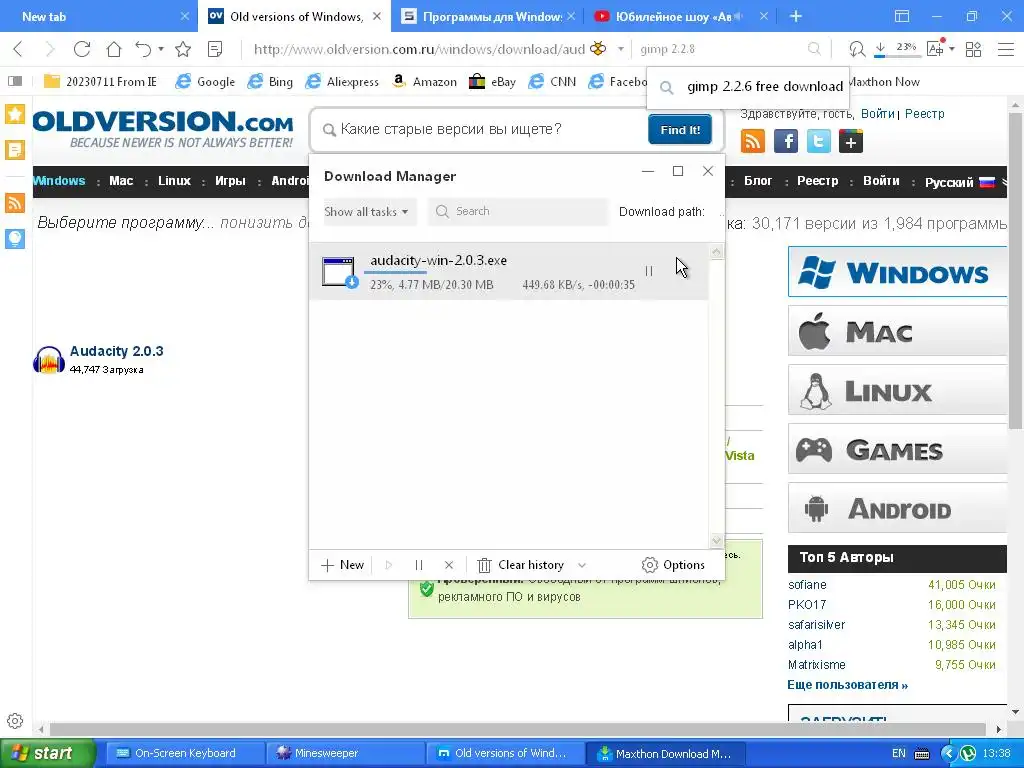Open the Linux menu in site navigation
Image resolution: width=1024 pixels, height=768 pixels.
(174, 181)
